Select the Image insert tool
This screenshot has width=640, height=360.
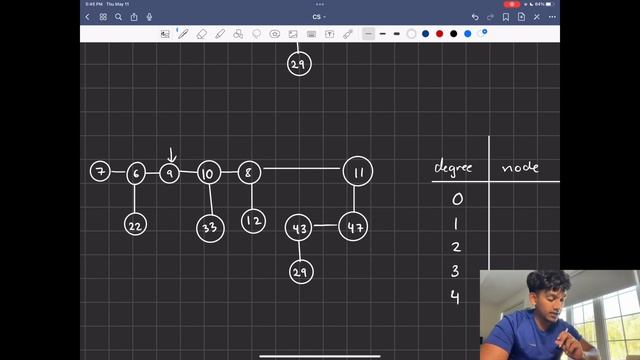[x=293, y=34]
